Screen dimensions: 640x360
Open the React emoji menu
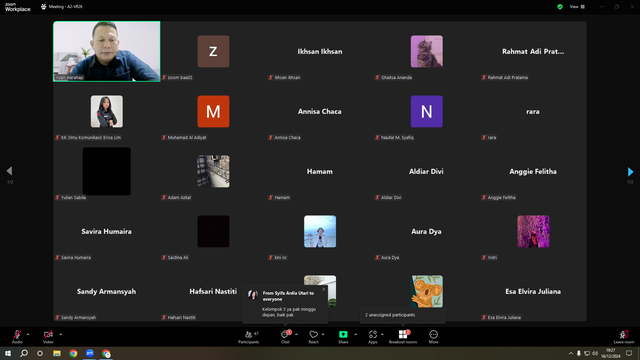click(x=313, y=337)
